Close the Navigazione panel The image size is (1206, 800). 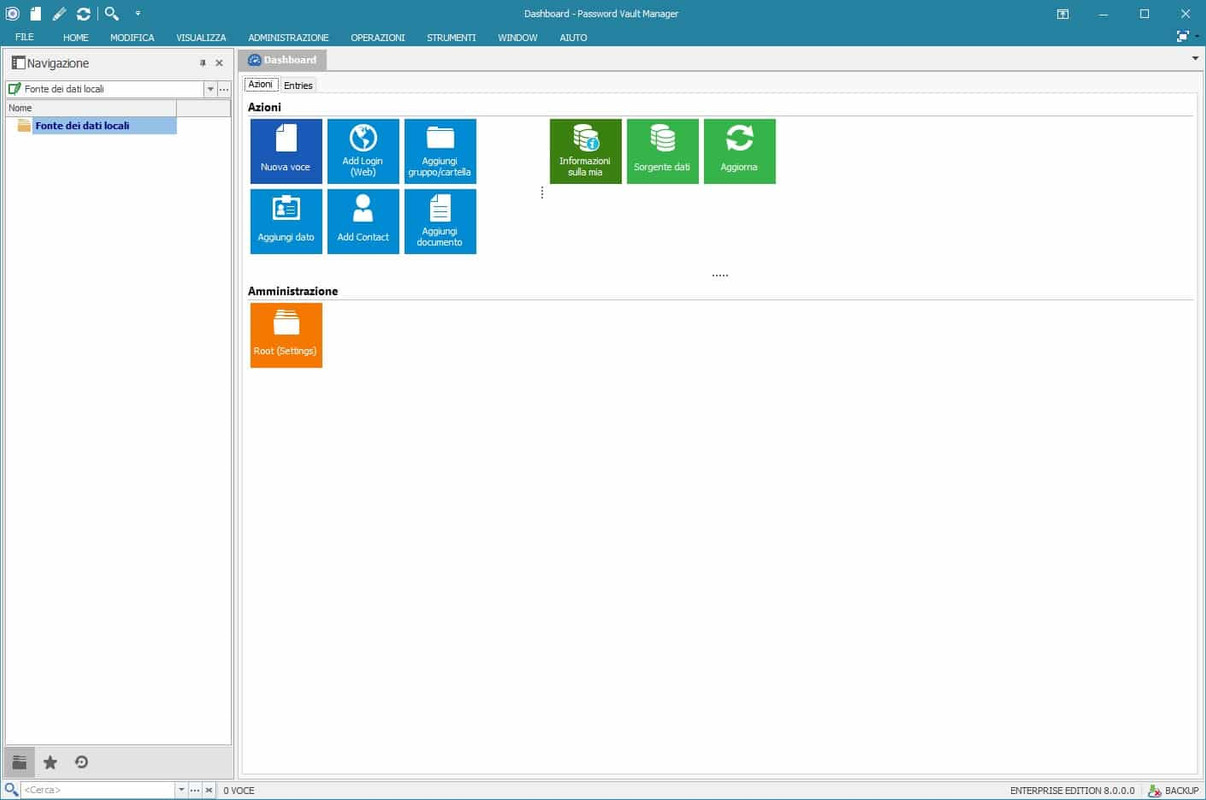tap(220, 63)
